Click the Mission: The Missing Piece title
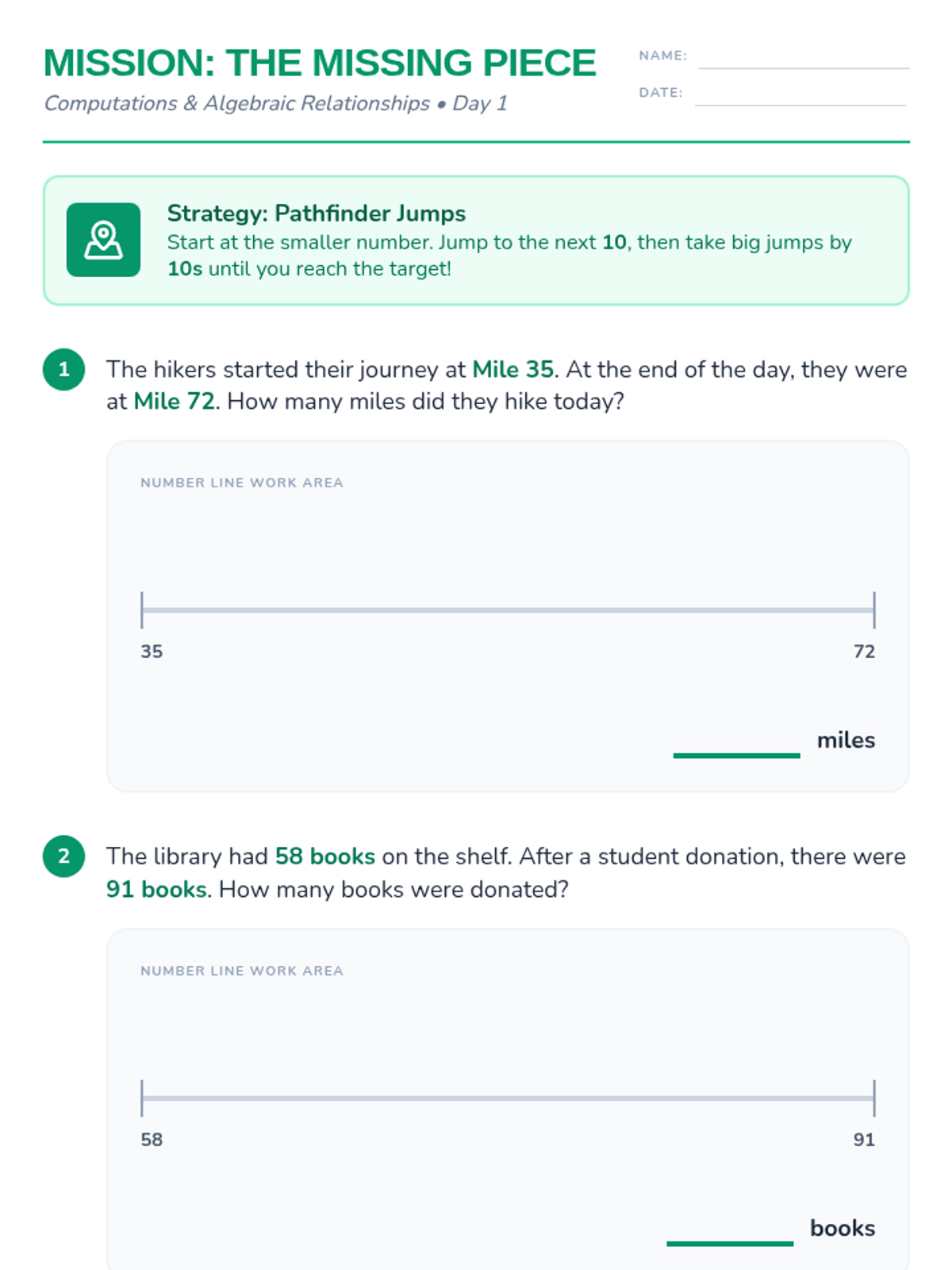The width and height of the screenshot is (952, 1270). point(319,63)
